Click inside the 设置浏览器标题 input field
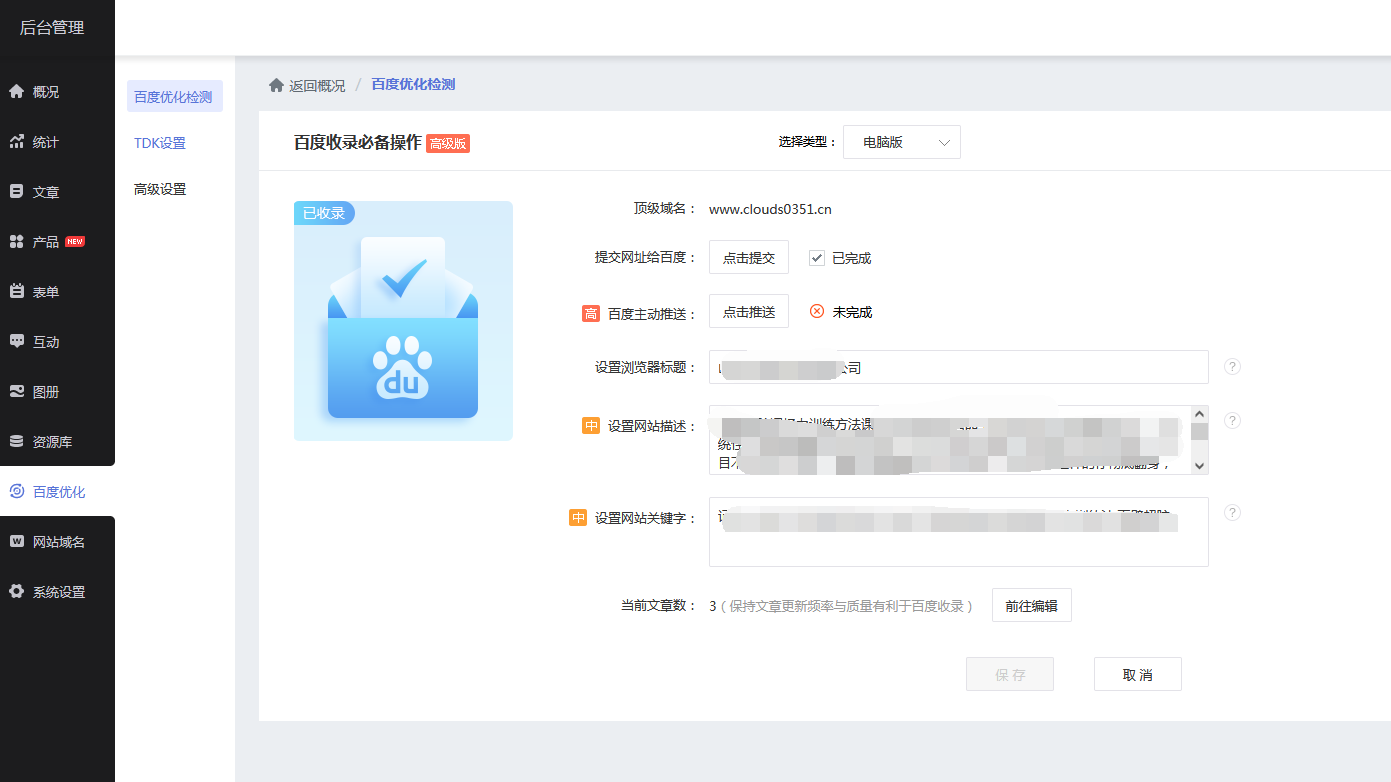This screenshot has width=1391, height=782. [957, 367]
